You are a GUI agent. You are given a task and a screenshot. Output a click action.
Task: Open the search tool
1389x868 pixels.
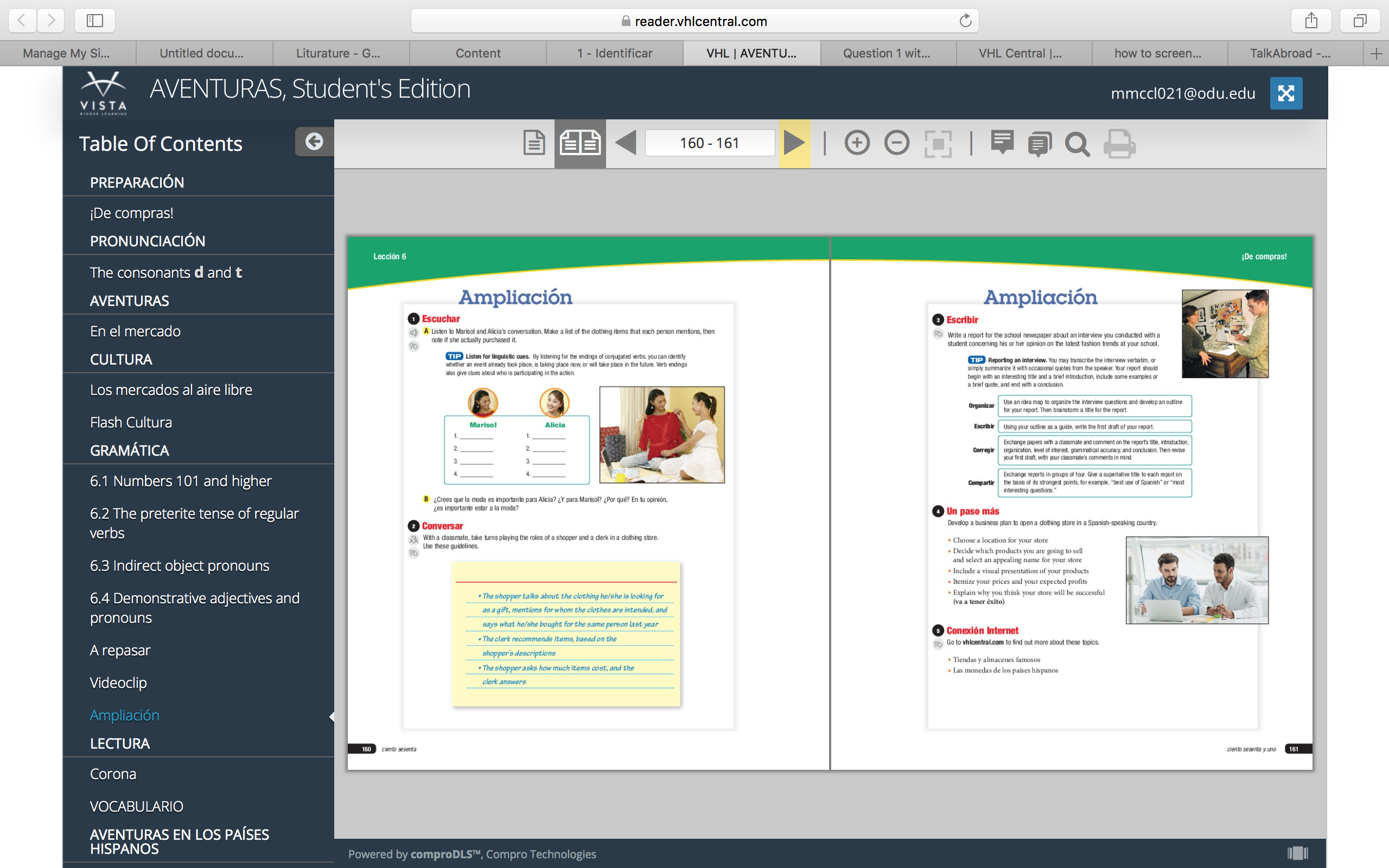click(1078, 144)
